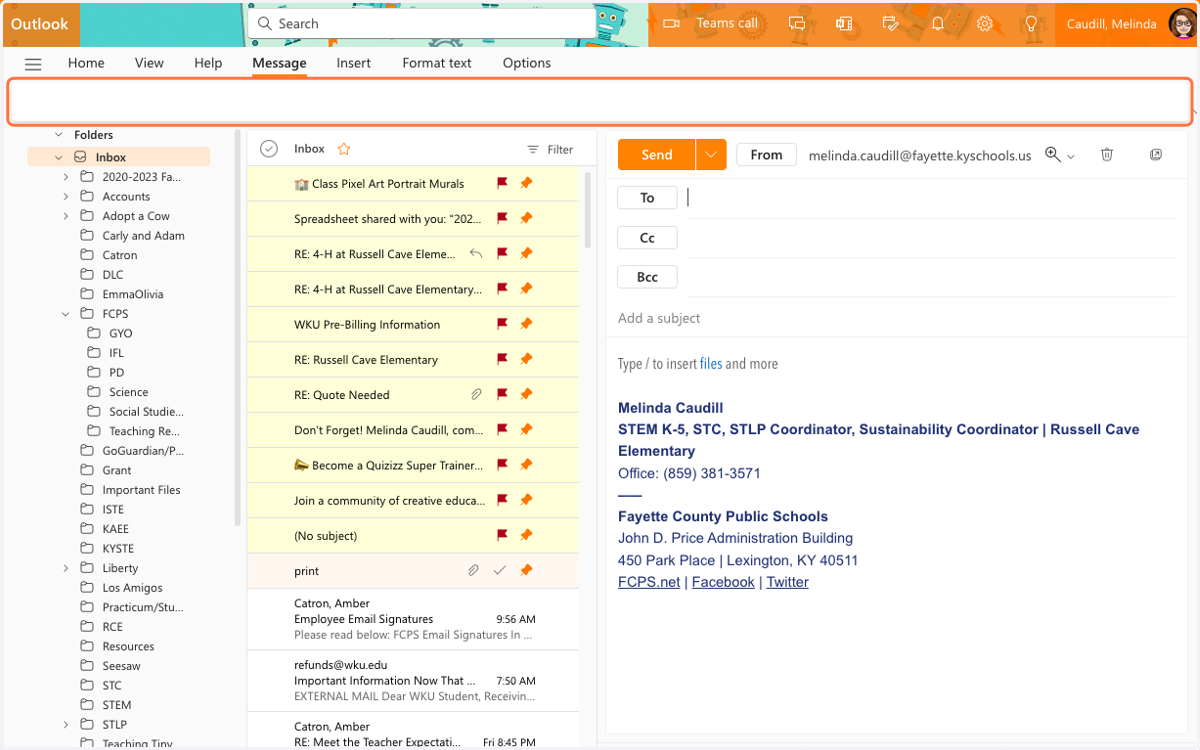Click the zoom magnifier icon in compose bar
1200x750 pixels.
(x=1053, y=155)
